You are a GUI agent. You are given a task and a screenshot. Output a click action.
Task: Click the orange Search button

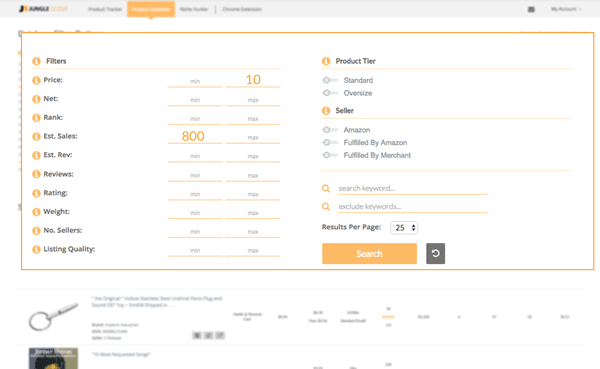369,253
